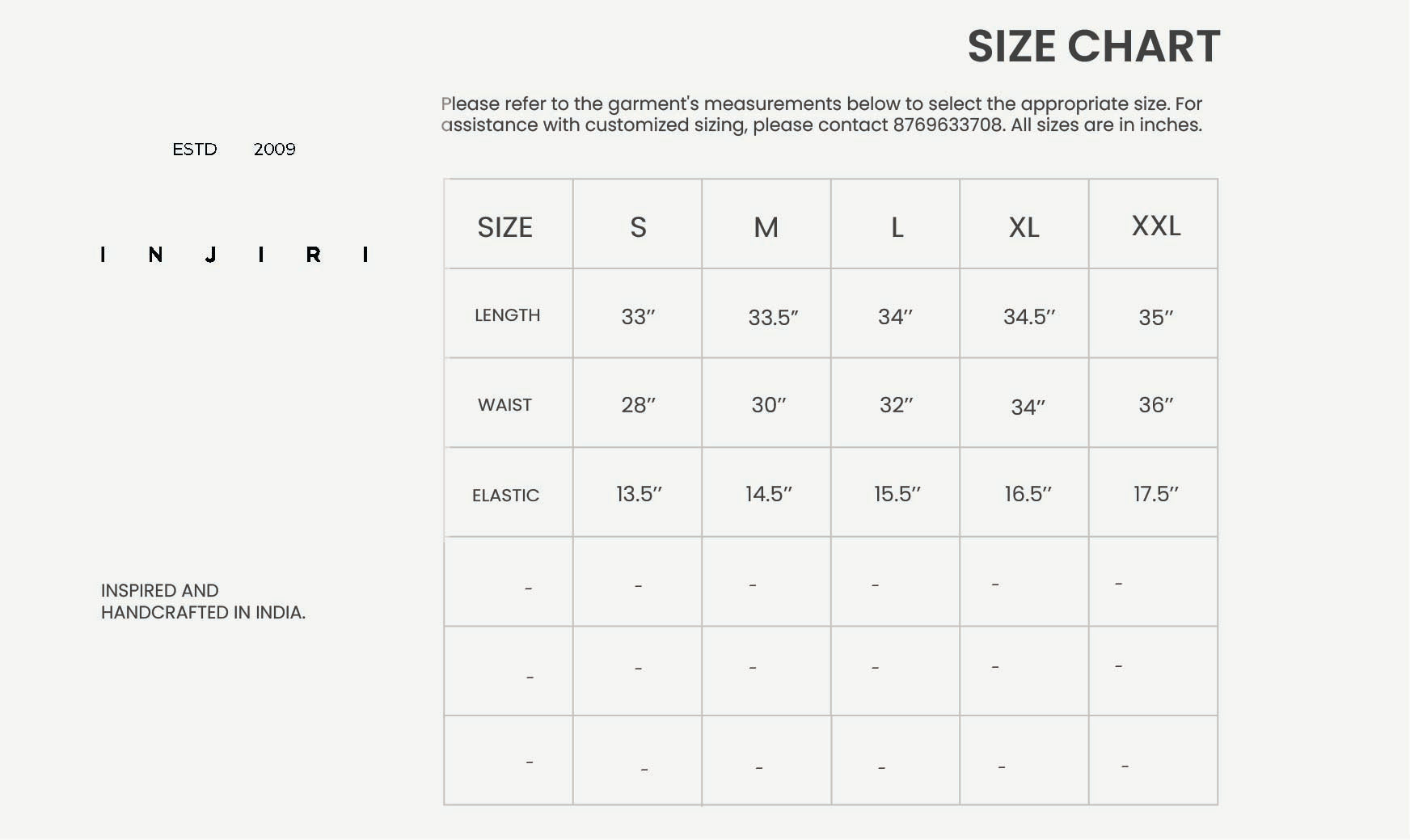Viewport: 1410px width, 840px height.
Task: Select the 16.5″ elastic measurement
Action: tap(1028, 493)
